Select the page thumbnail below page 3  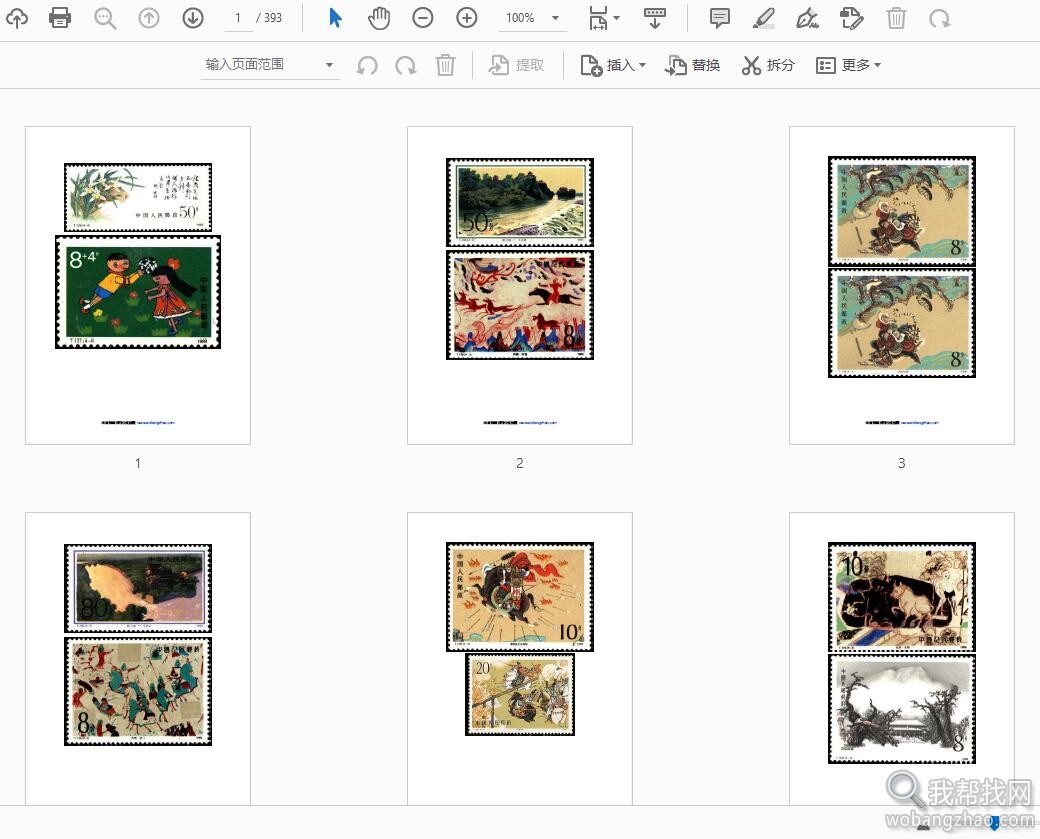point(902,659)
